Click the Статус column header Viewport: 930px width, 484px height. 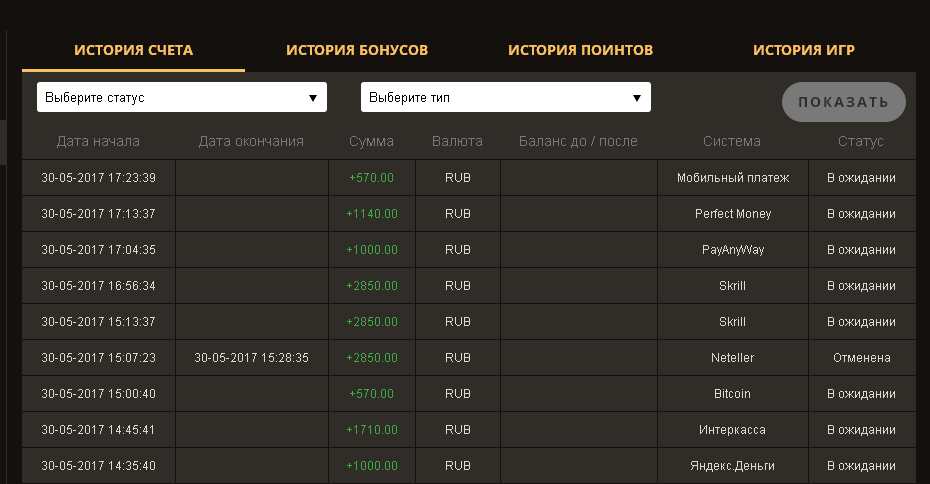(x=860, y=141)
